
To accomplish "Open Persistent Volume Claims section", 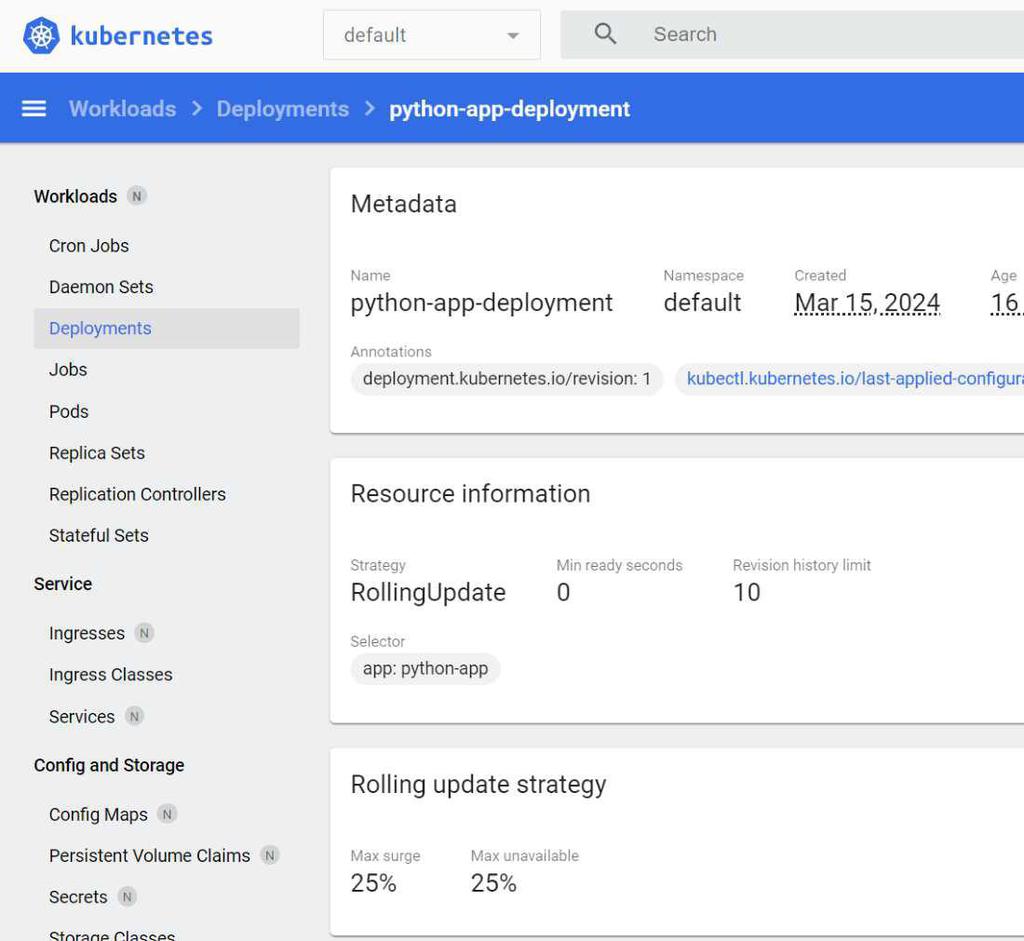I will 150,856.
